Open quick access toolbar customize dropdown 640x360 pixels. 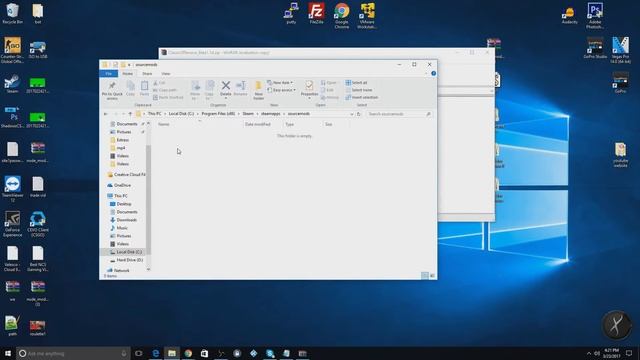pyautogui.click(x=129, y=64)
